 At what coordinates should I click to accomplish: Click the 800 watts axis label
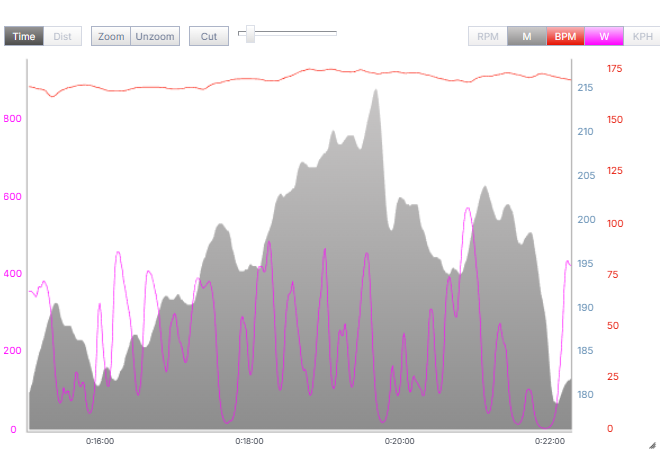tap(11, 118)
